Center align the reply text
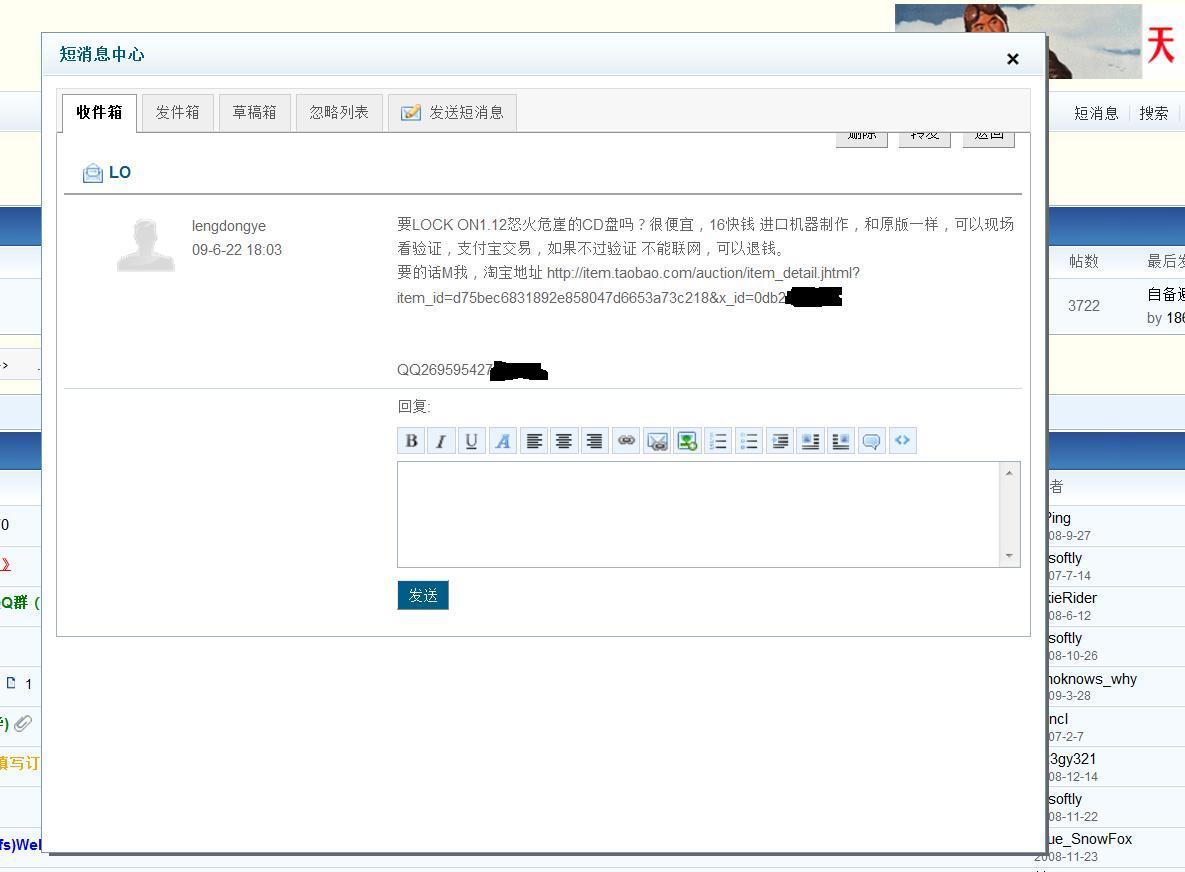This screenshot has width=1185, height=872. (564, 441)
